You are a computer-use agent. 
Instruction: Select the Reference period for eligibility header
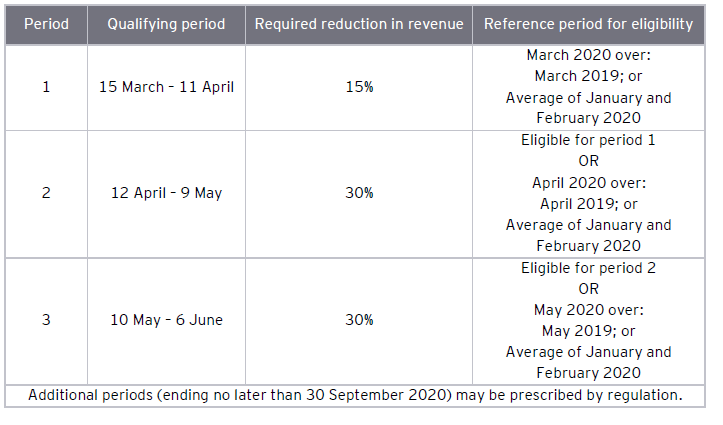pyautogui.click(x=588, y=24)
